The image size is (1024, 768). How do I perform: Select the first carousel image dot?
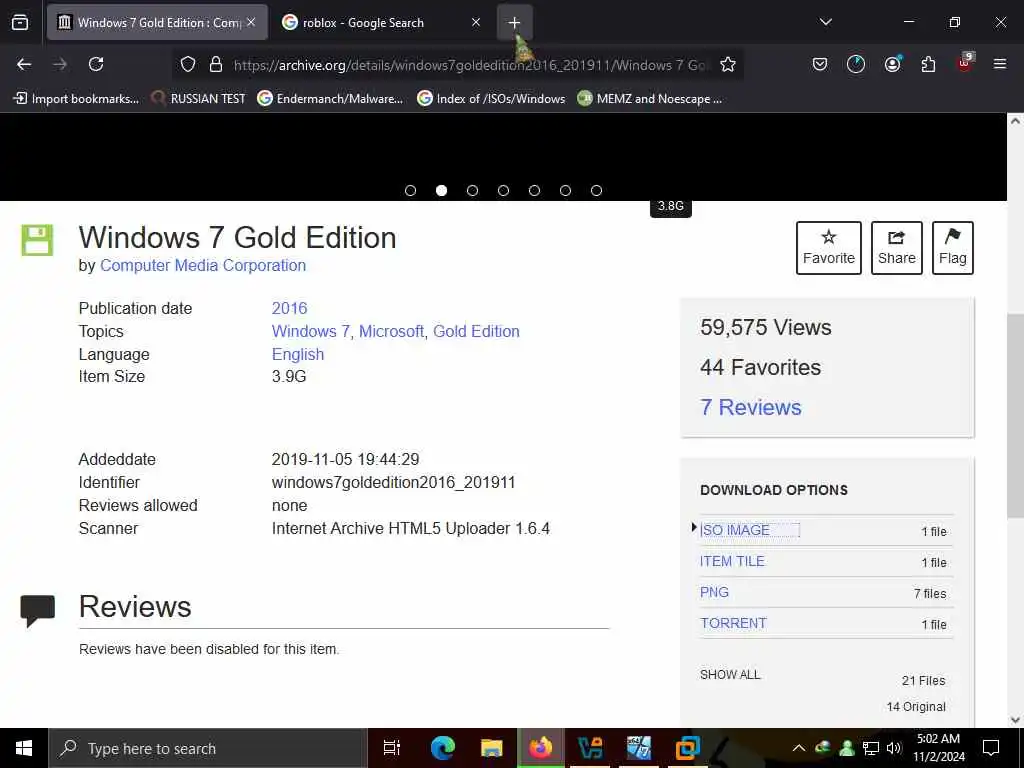(x=410, y=191)
